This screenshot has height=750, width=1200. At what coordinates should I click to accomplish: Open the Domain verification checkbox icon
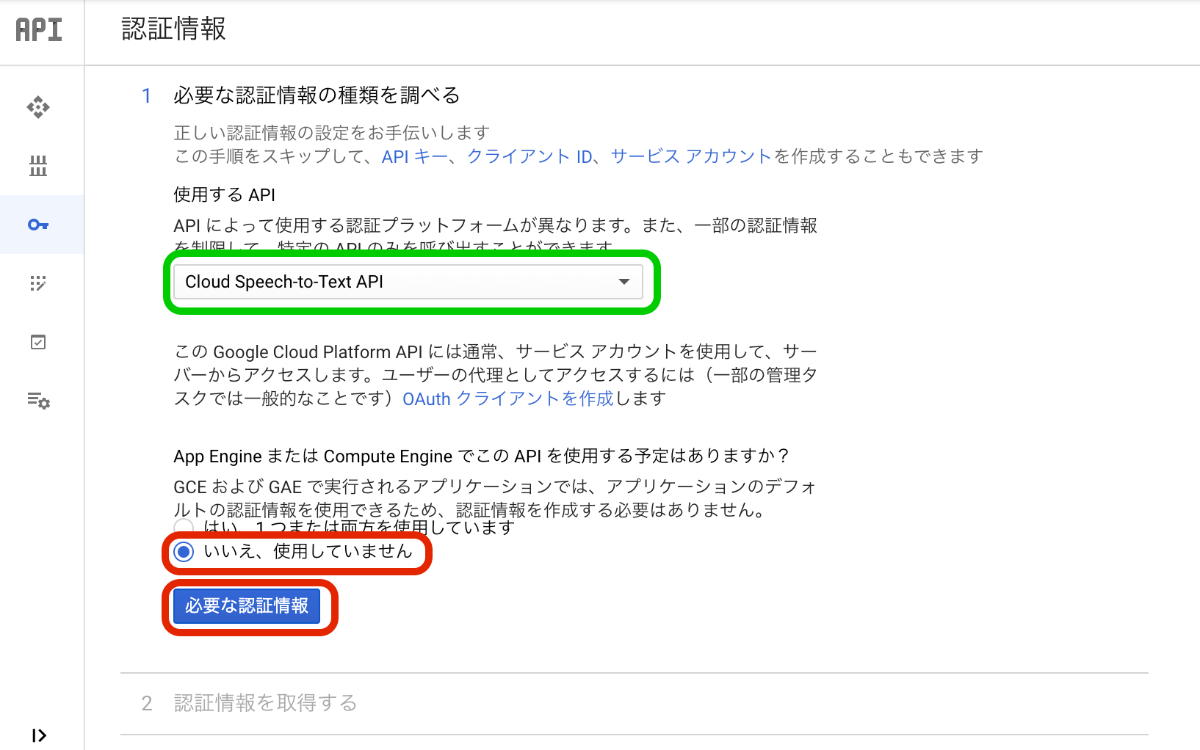pos(38,342)
